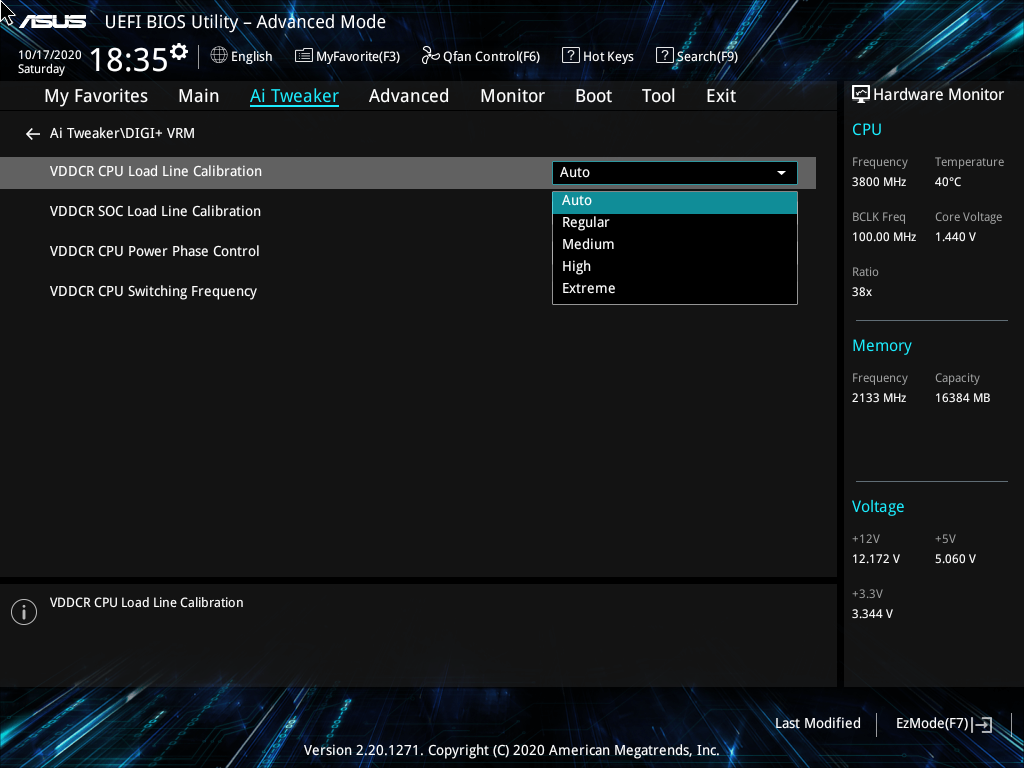Click the ASUS logo
Viewport: 1024px width, 768px height.
(53, 22)
